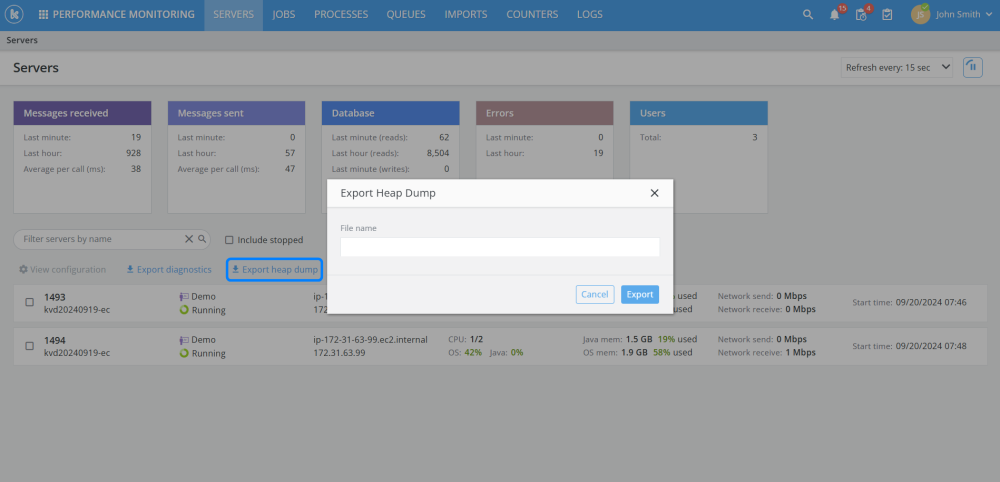
Task: Click Export diagnostics link
Action: pos(169,270)
